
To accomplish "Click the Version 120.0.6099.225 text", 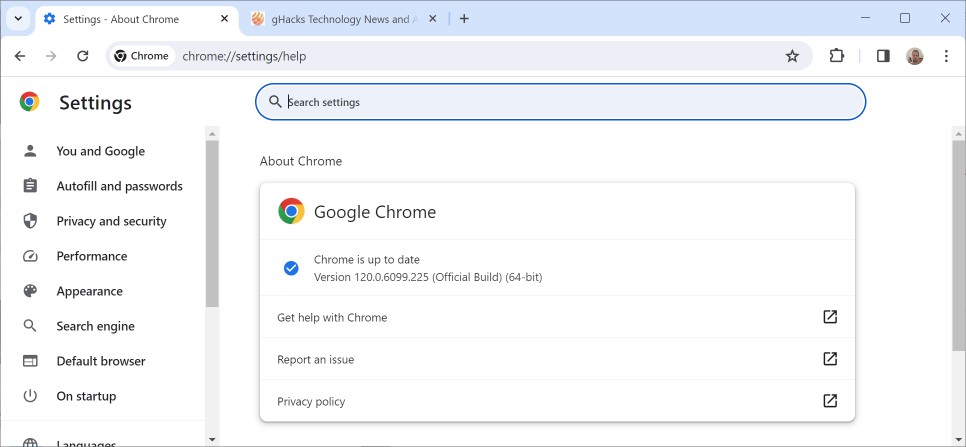I will pyautogui.click(x=428, y=277).
